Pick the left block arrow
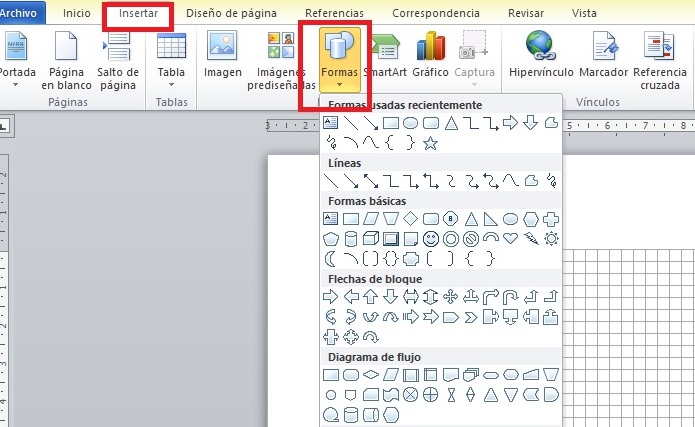This screenshot has width=695, height=427. [351, 297]
